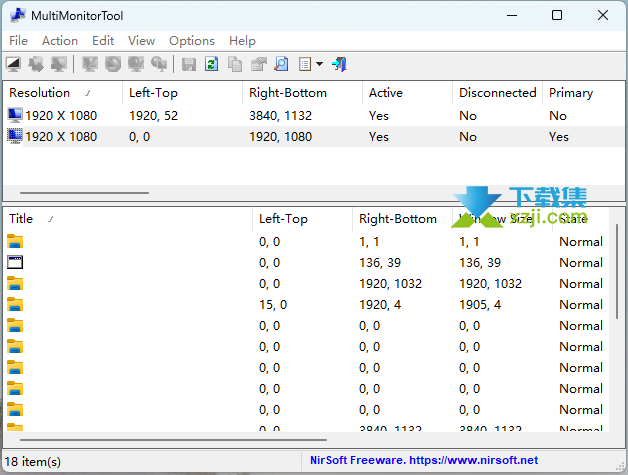The image size is (628, 475).
Task: Click the Find magnifier toolbar icon
Action: 281,64
